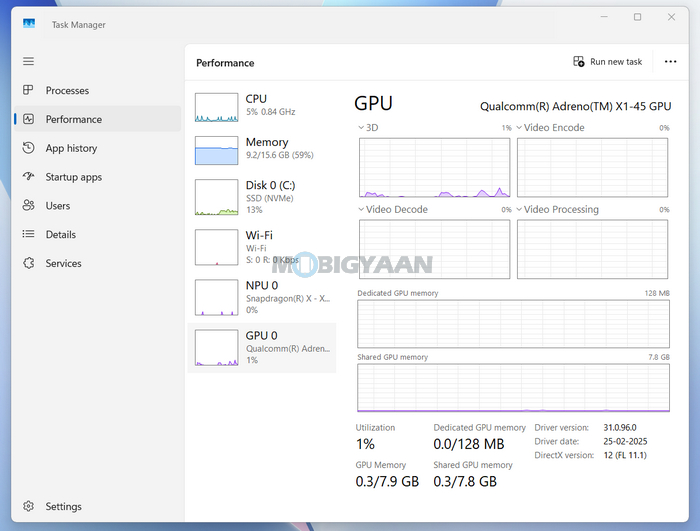Select the GPU 0 mini graph thumbnail

[217, 347]
